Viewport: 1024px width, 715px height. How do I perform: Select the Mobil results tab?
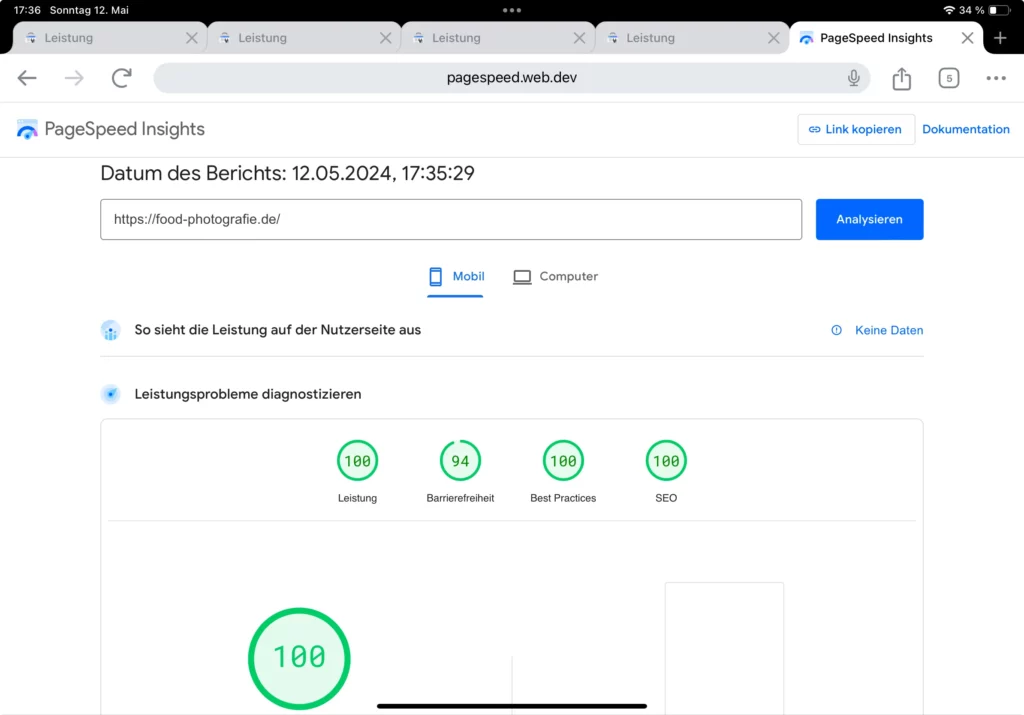456,277
